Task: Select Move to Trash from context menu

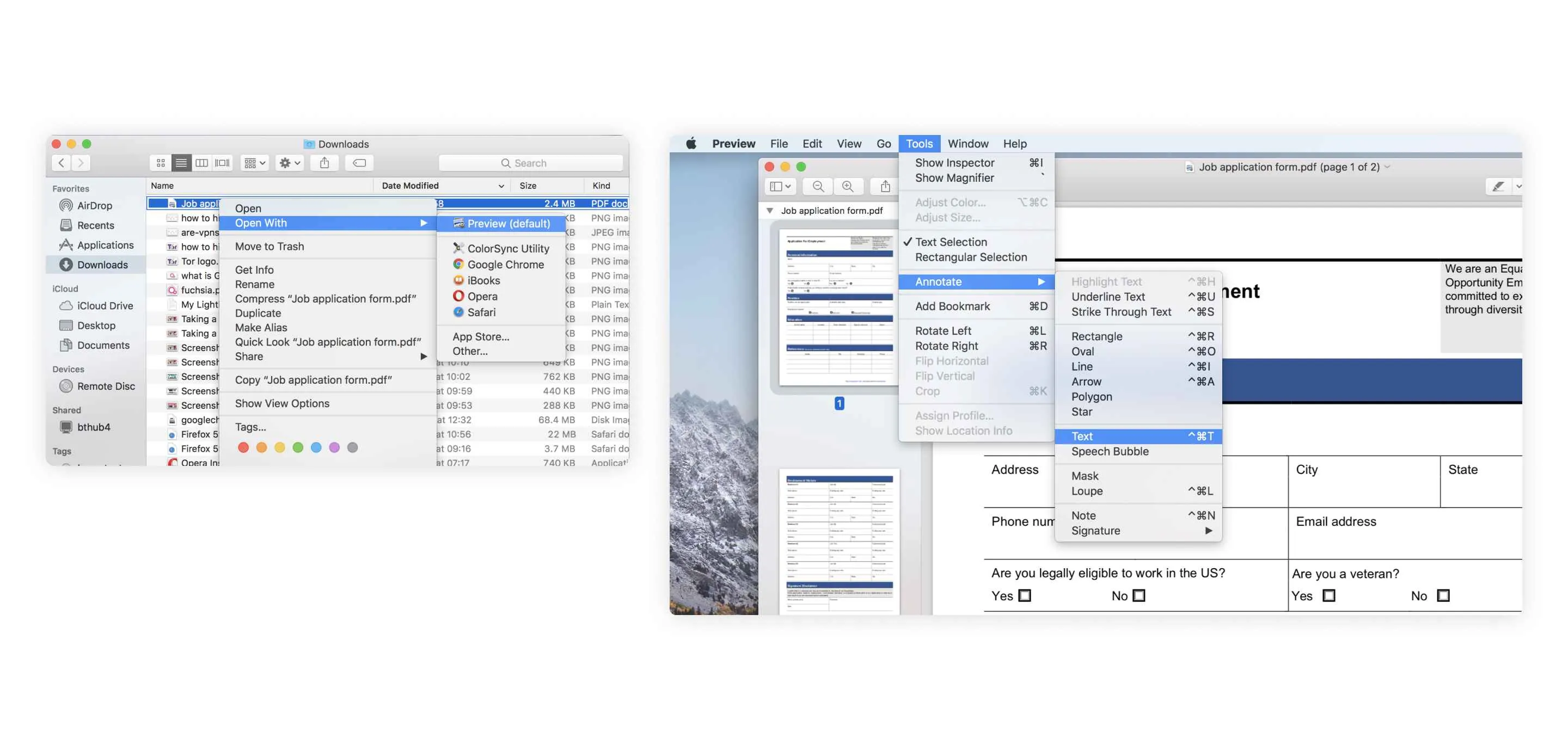Action: [x=269, y=246]
